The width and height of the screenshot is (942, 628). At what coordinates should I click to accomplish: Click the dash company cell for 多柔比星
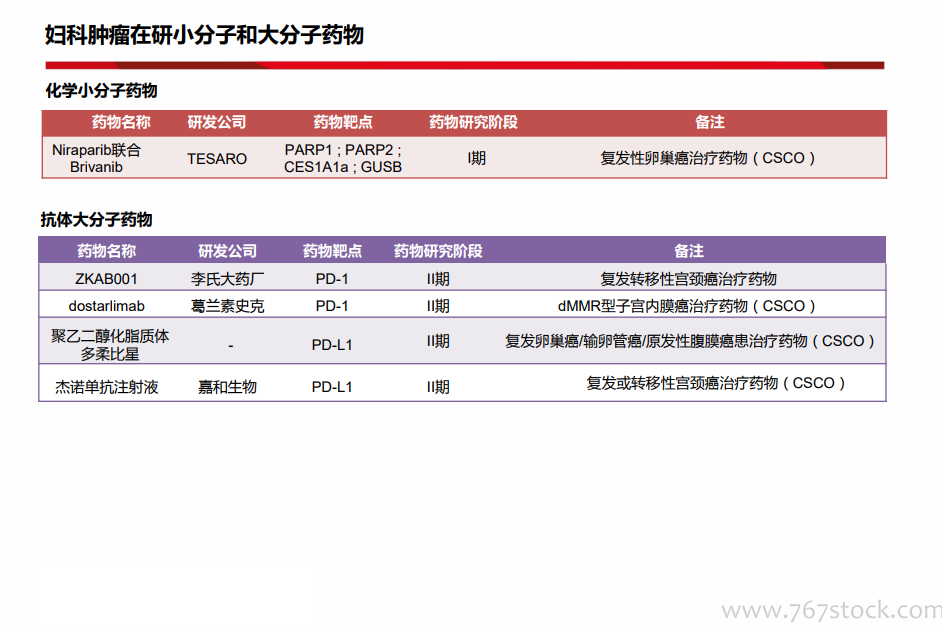(231, 346)
